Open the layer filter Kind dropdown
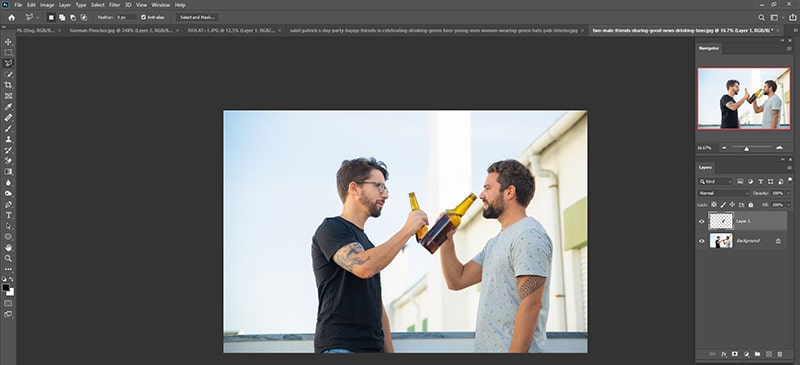 click(715, 182)
